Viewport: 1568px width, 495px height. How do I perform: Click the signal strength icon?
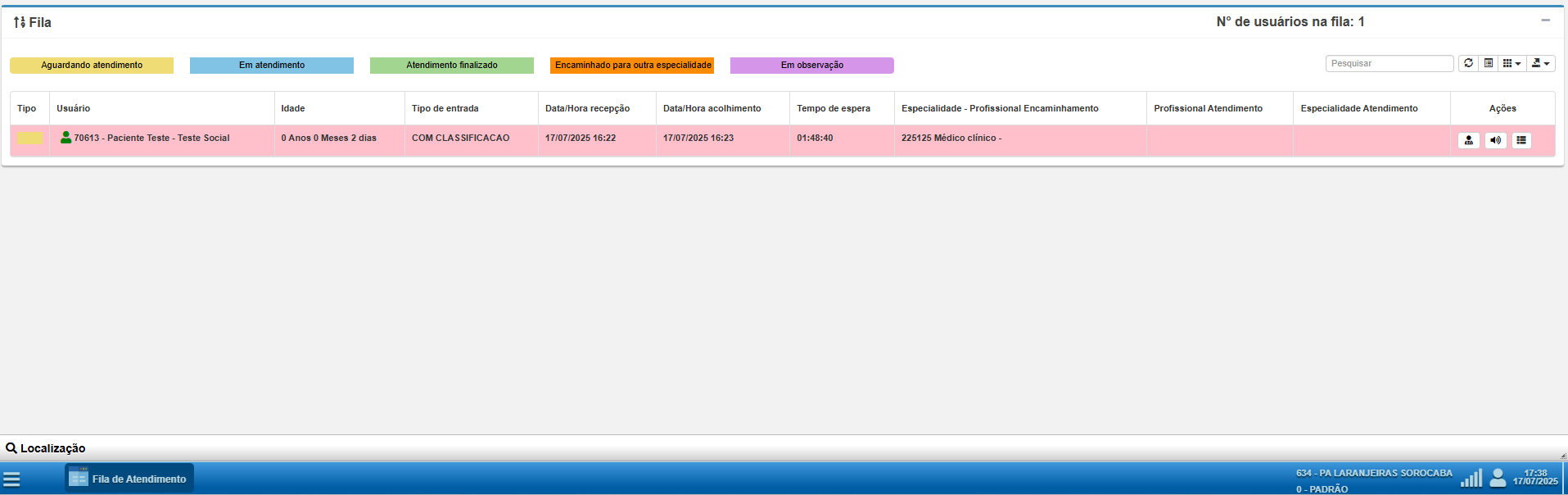(x=1471, y=478)
